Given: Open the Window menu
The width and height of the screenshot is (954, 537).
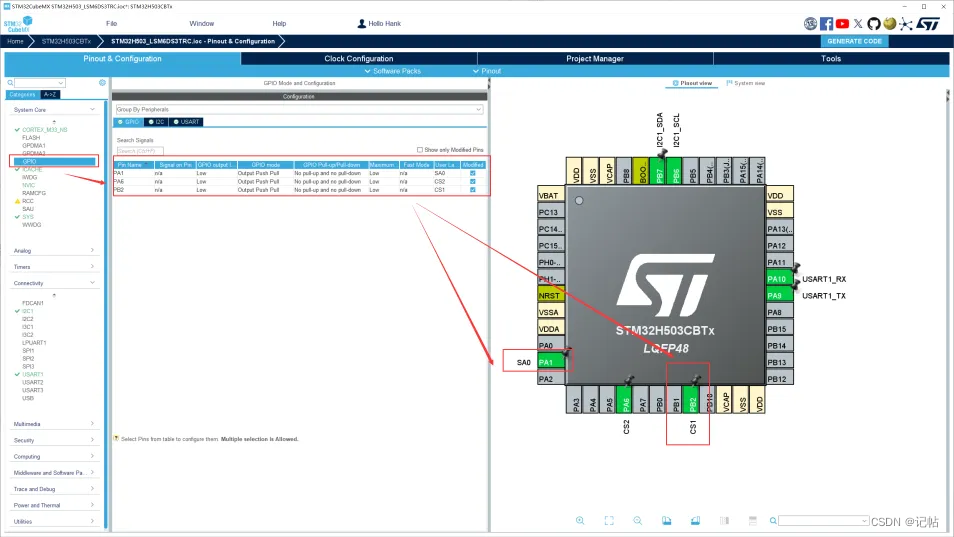Looking at the screenshot, I should click(201, 24).
